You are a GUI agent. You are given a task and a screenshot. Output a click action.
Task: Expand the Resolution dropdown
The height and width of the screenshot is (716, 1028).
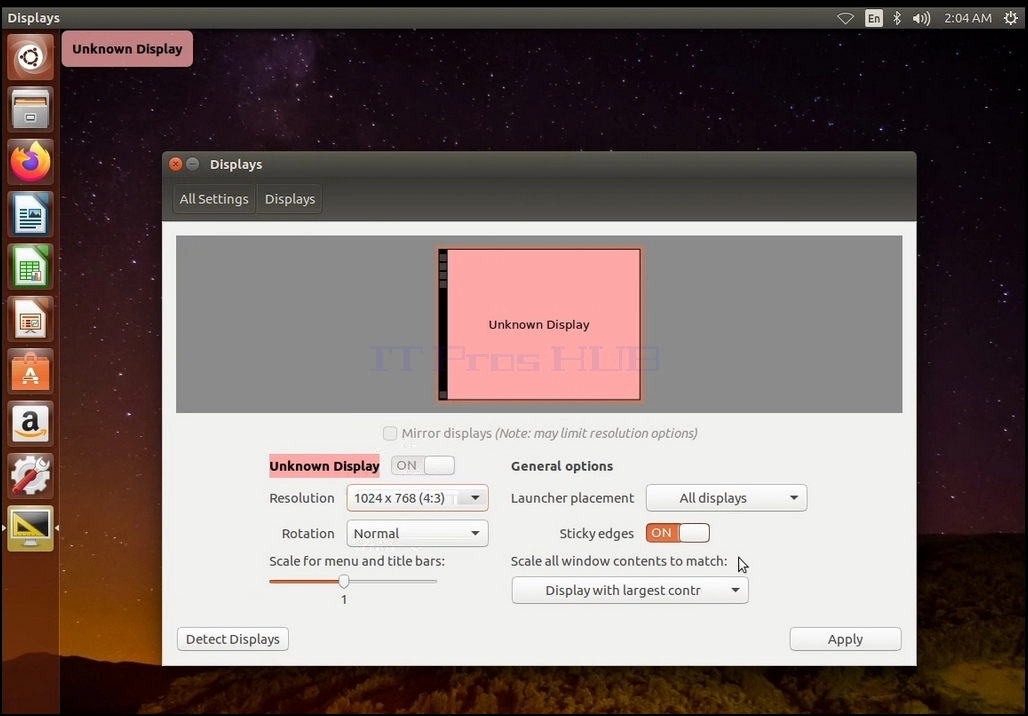[418, 498]
